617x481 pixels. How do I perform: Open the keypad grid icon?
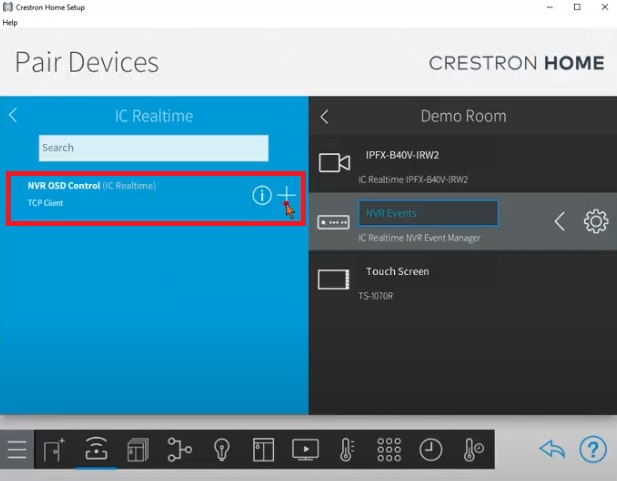click(x=389, y=450)
